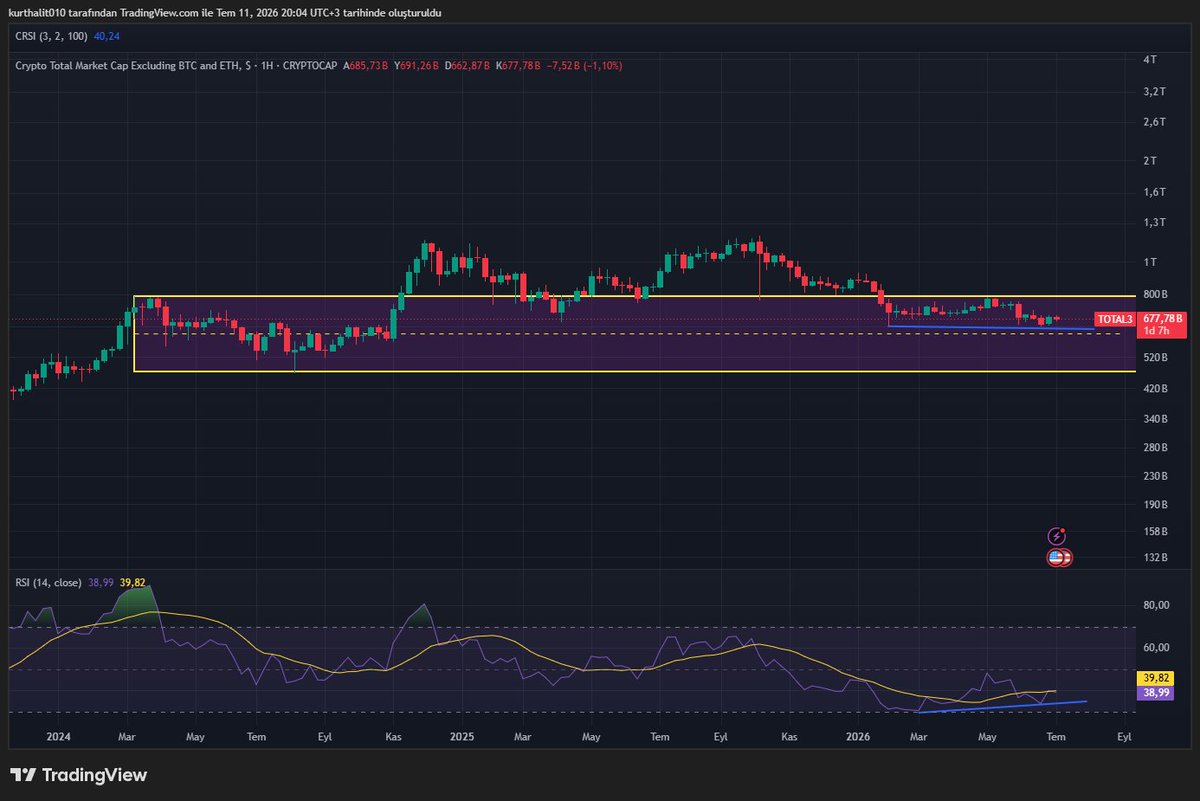The height and width of the screenshot is (801, 1200).
Task: Click the yellow 39,82 RSI axis tag
Action: pos(1155,679)
